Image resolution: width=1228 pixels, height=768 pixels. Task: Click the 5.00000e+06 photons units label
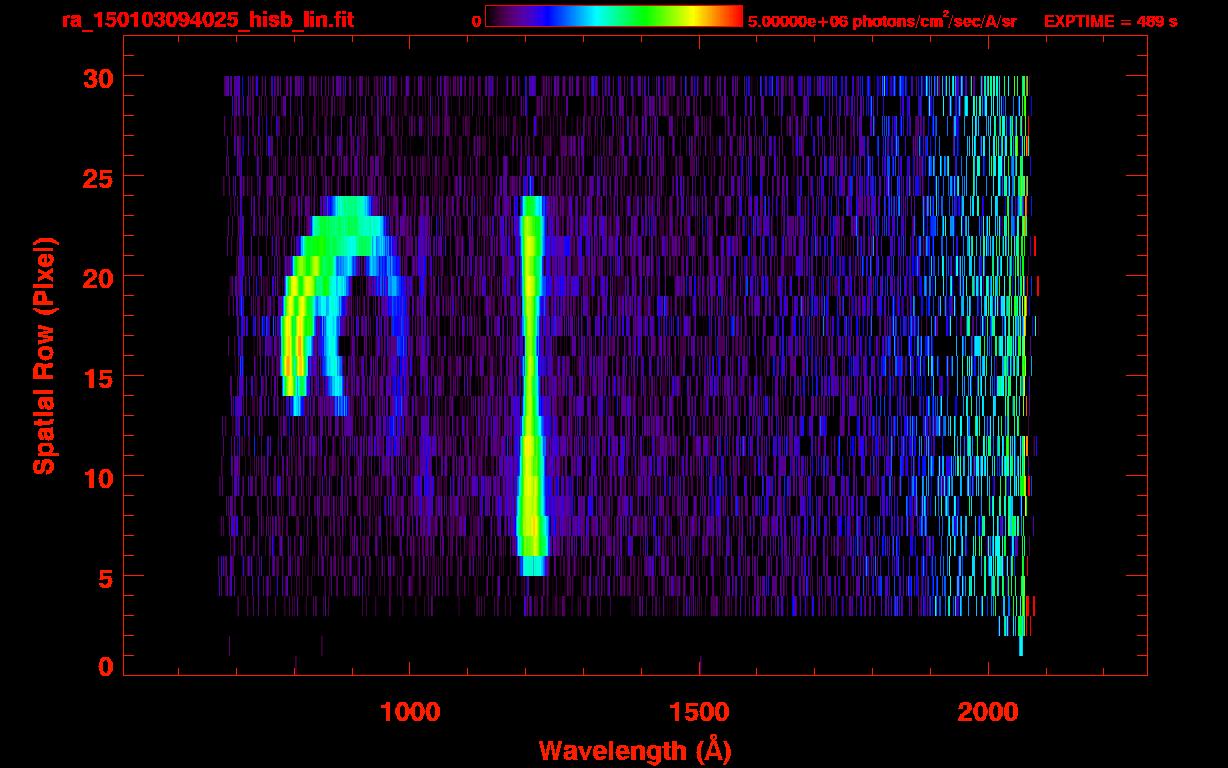tap(882, 20)
